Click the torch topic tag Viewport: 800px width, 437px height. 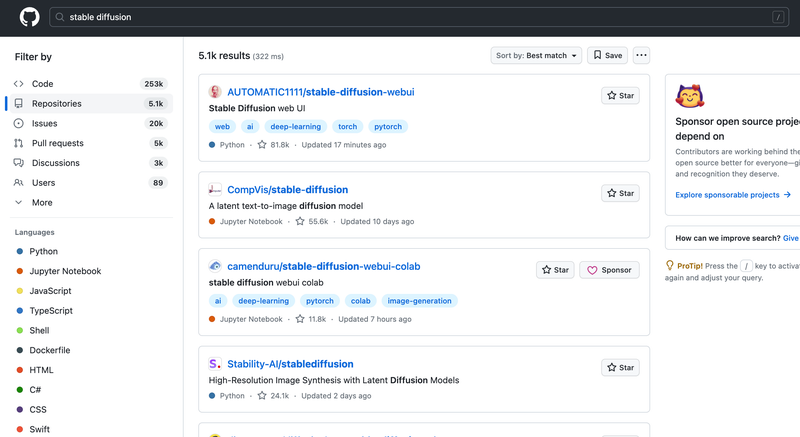point(347,126)
